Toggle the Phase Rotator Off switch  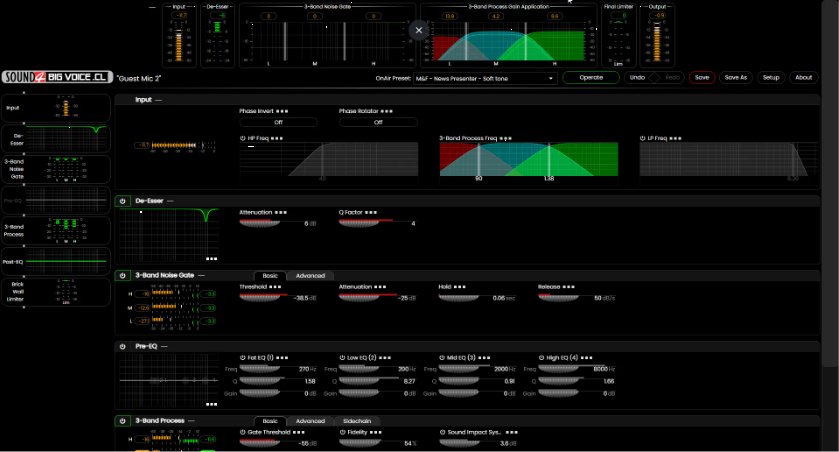click(x=378, y=122)
